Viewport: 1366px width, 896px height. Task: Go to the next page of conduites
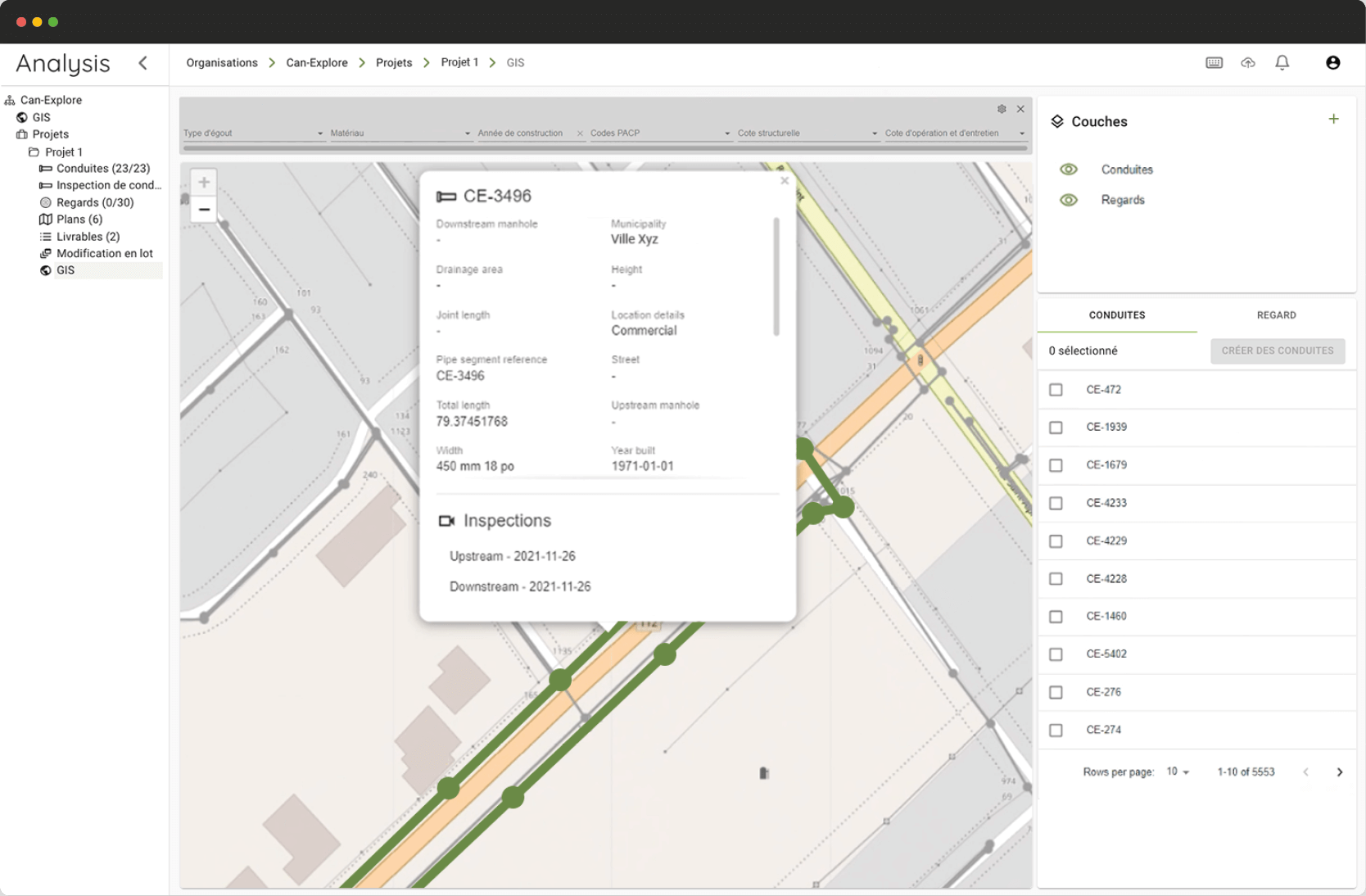[1338, 771]
